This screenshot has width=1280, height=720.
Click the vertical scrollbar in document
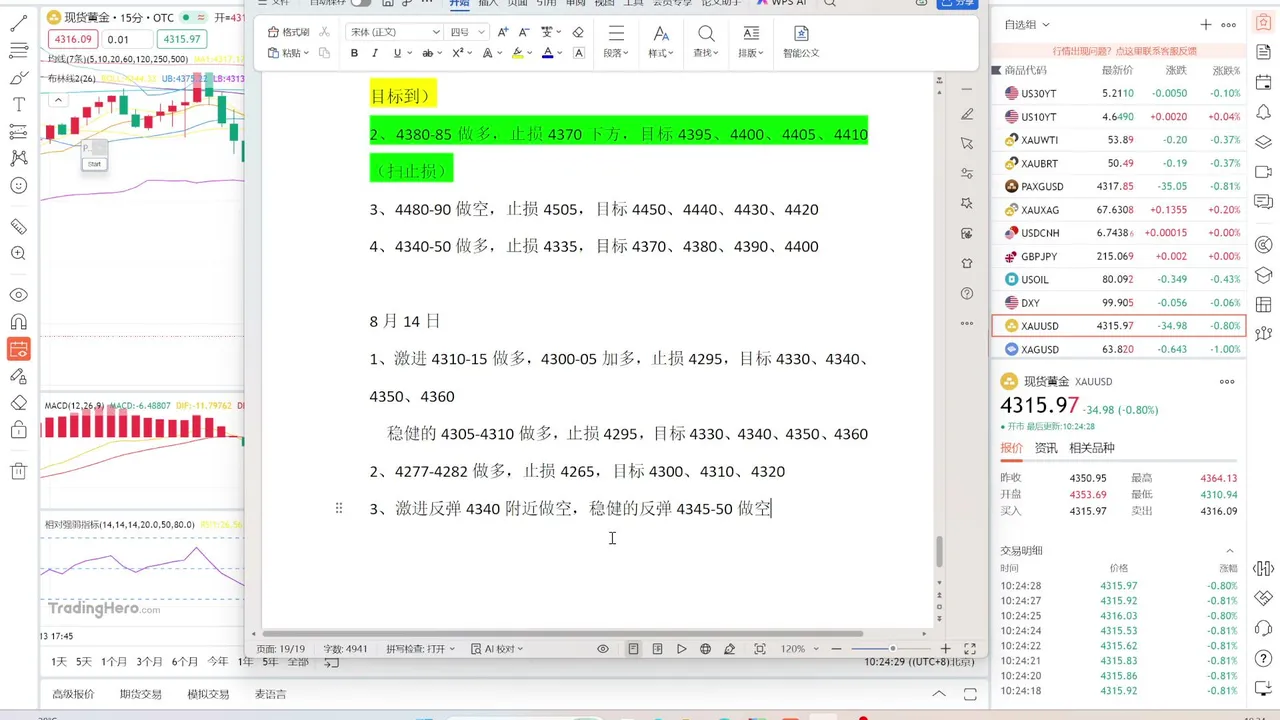tap(939, 552)
